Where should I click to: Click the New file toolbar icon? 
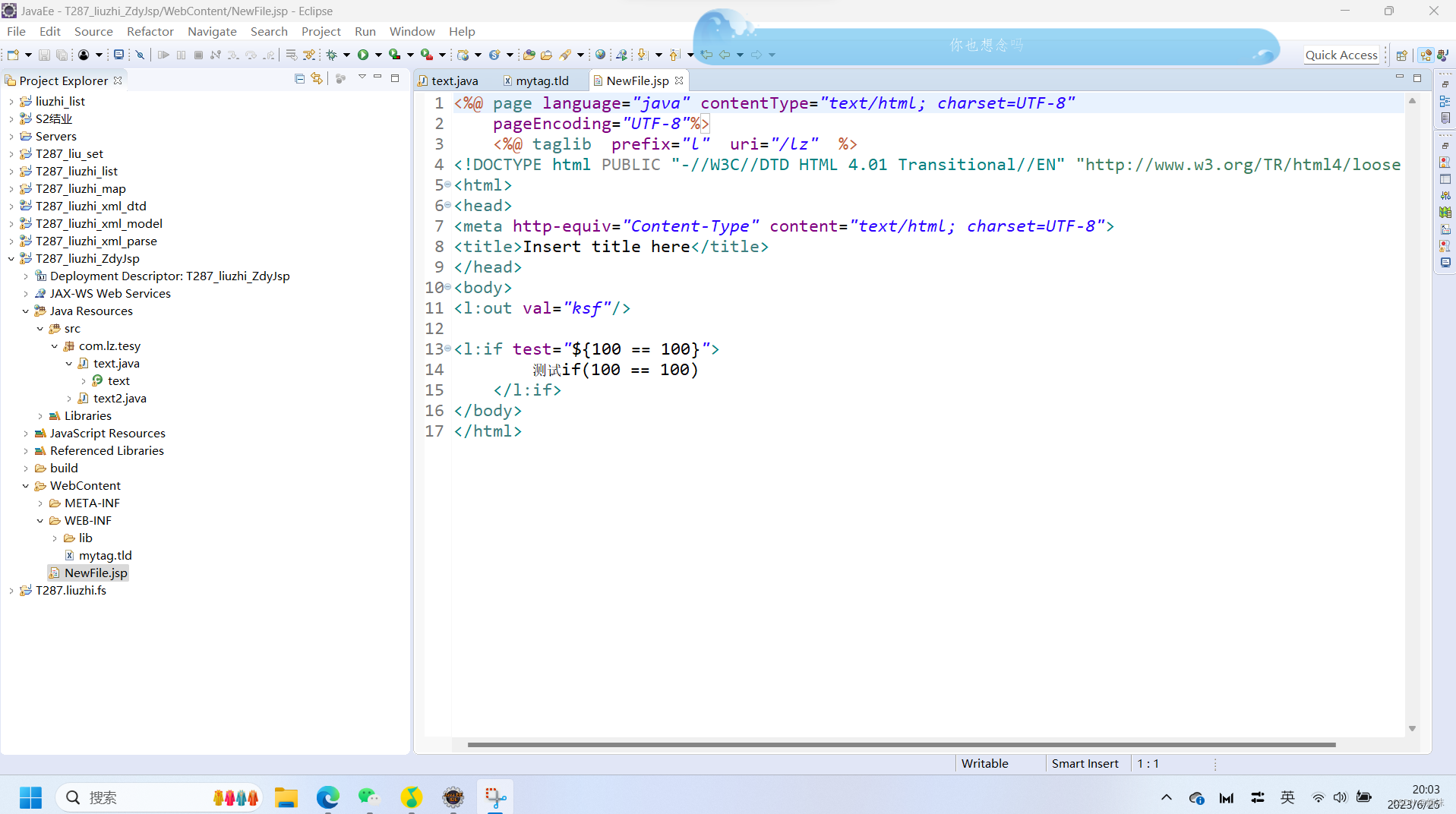[13, 55]
